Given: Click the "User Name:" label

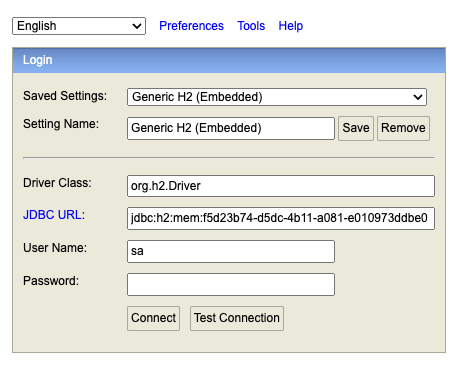Looking at the screenshot, I should coord(55,248).
